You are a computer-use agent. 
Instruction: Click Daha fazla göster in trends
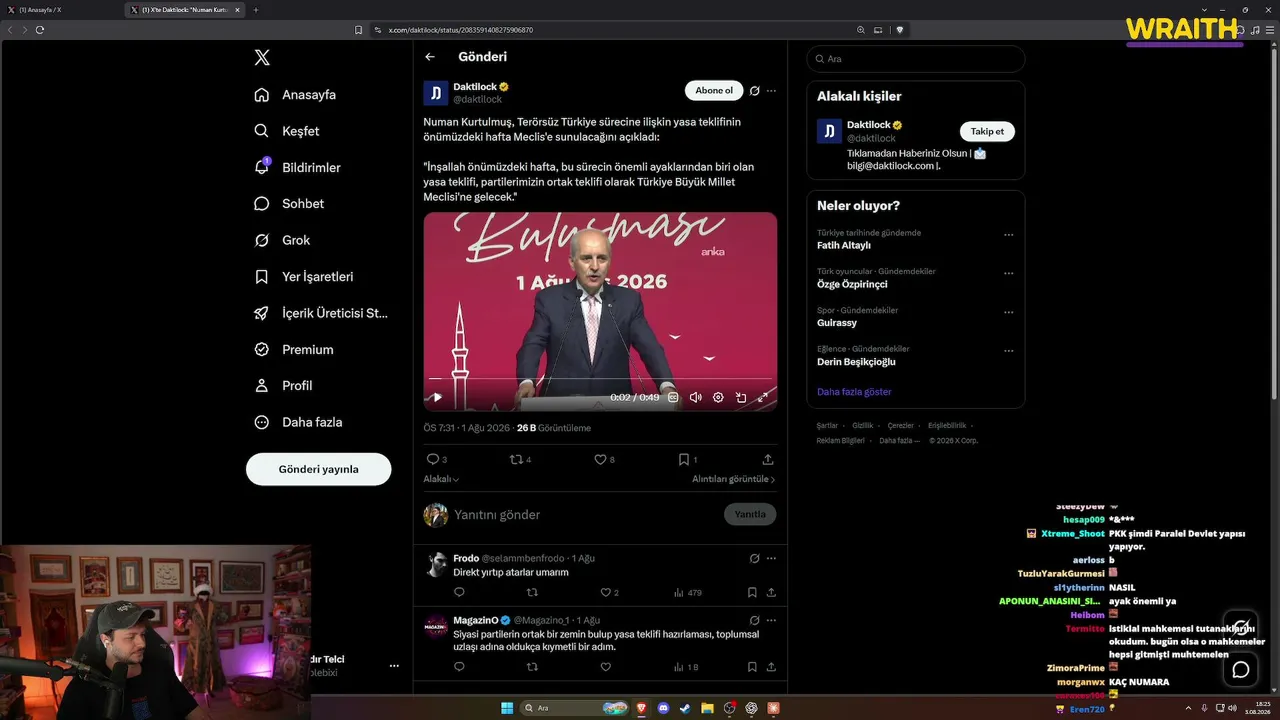[x=854, y=392]
